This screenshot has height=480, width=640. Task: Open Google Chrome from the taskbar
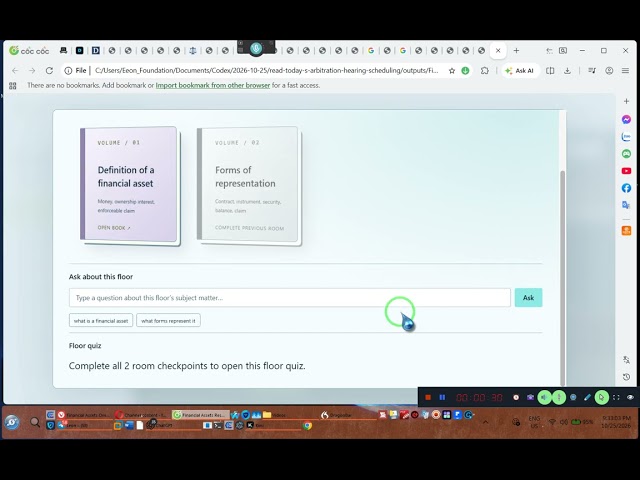tap(307, 426)
